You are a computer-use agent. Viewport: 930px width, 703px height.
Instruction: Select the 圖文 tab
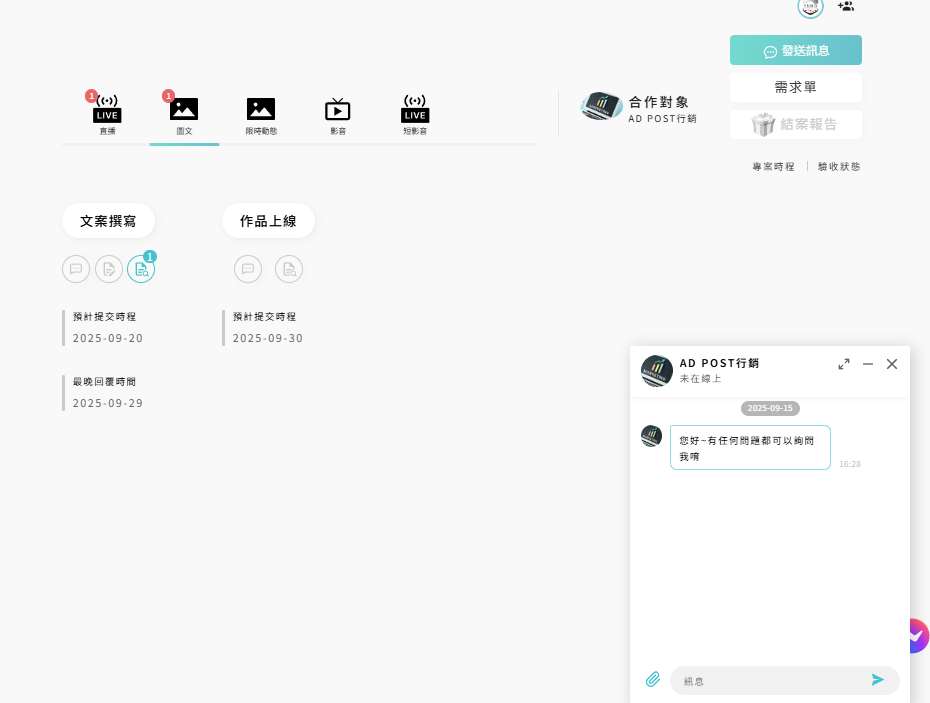pos(184,115)
